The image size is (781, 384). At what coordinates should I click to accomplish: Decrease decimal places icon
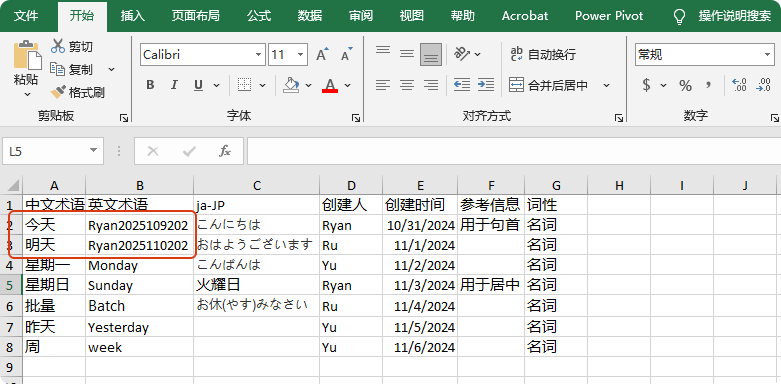763,85
